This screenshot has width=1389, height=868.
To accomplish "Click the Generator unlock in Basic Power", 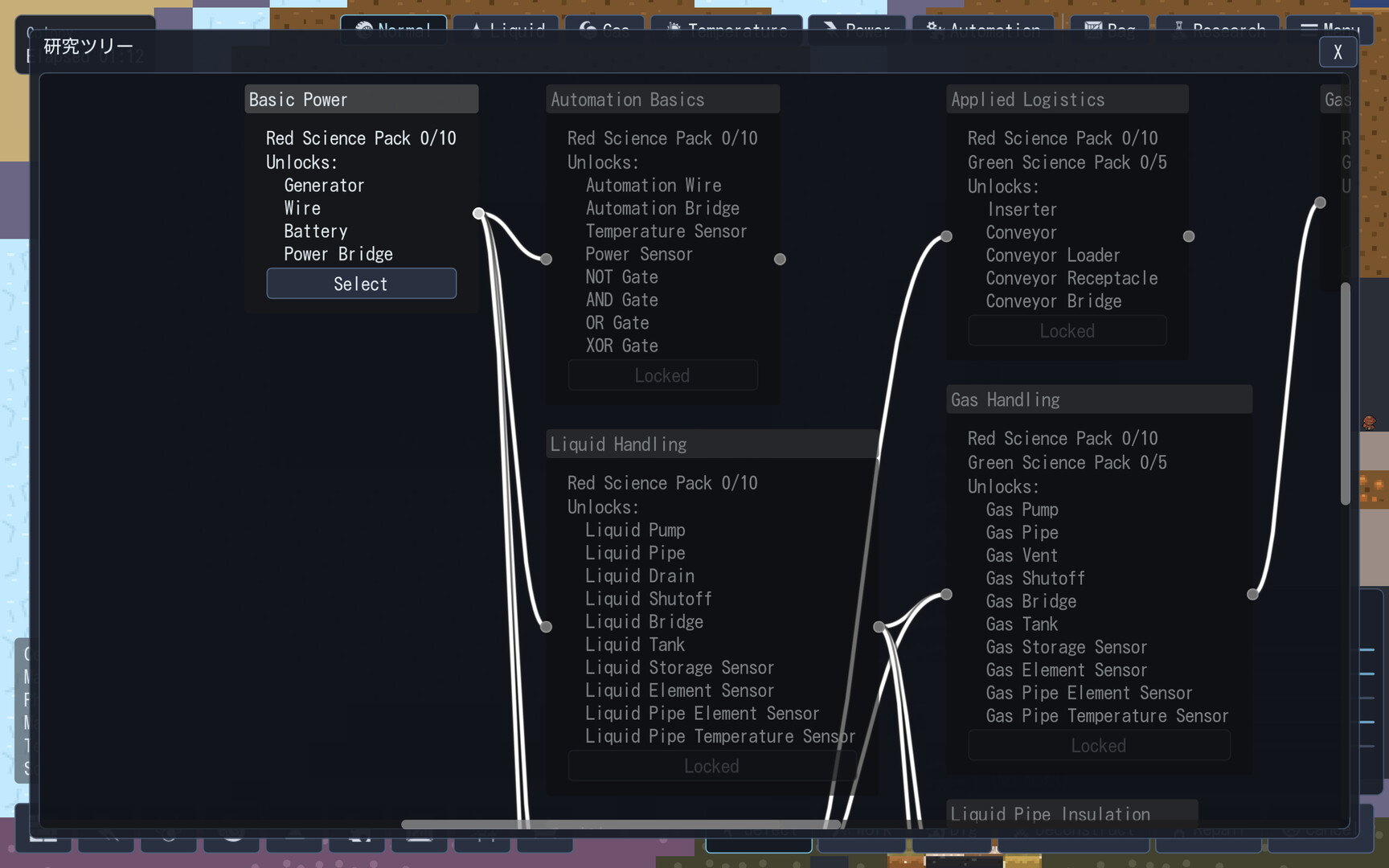I will point(324,186).
